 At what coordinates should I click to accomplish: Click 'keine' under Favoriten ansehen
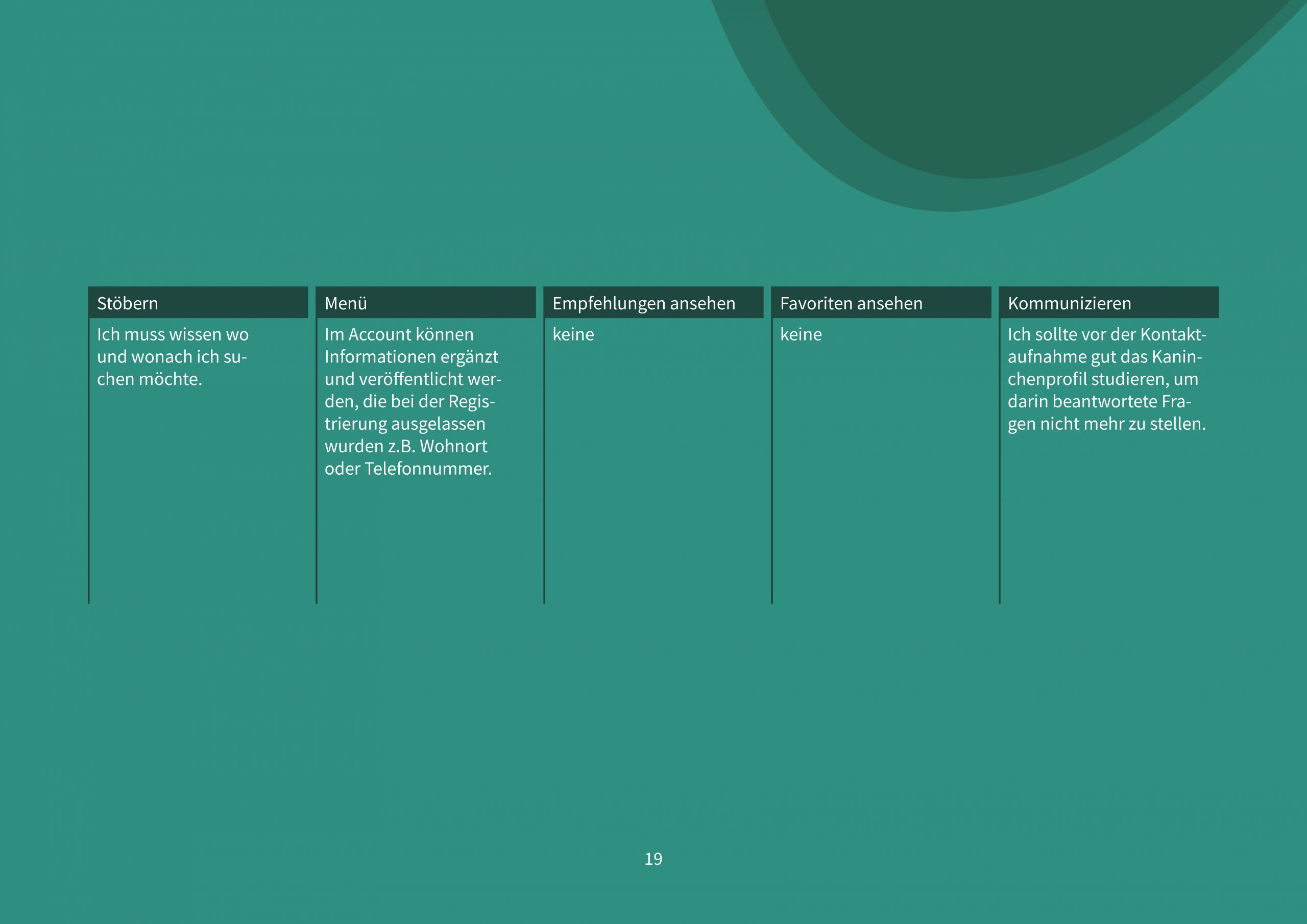pyautogui.click(x=801, y=334)
